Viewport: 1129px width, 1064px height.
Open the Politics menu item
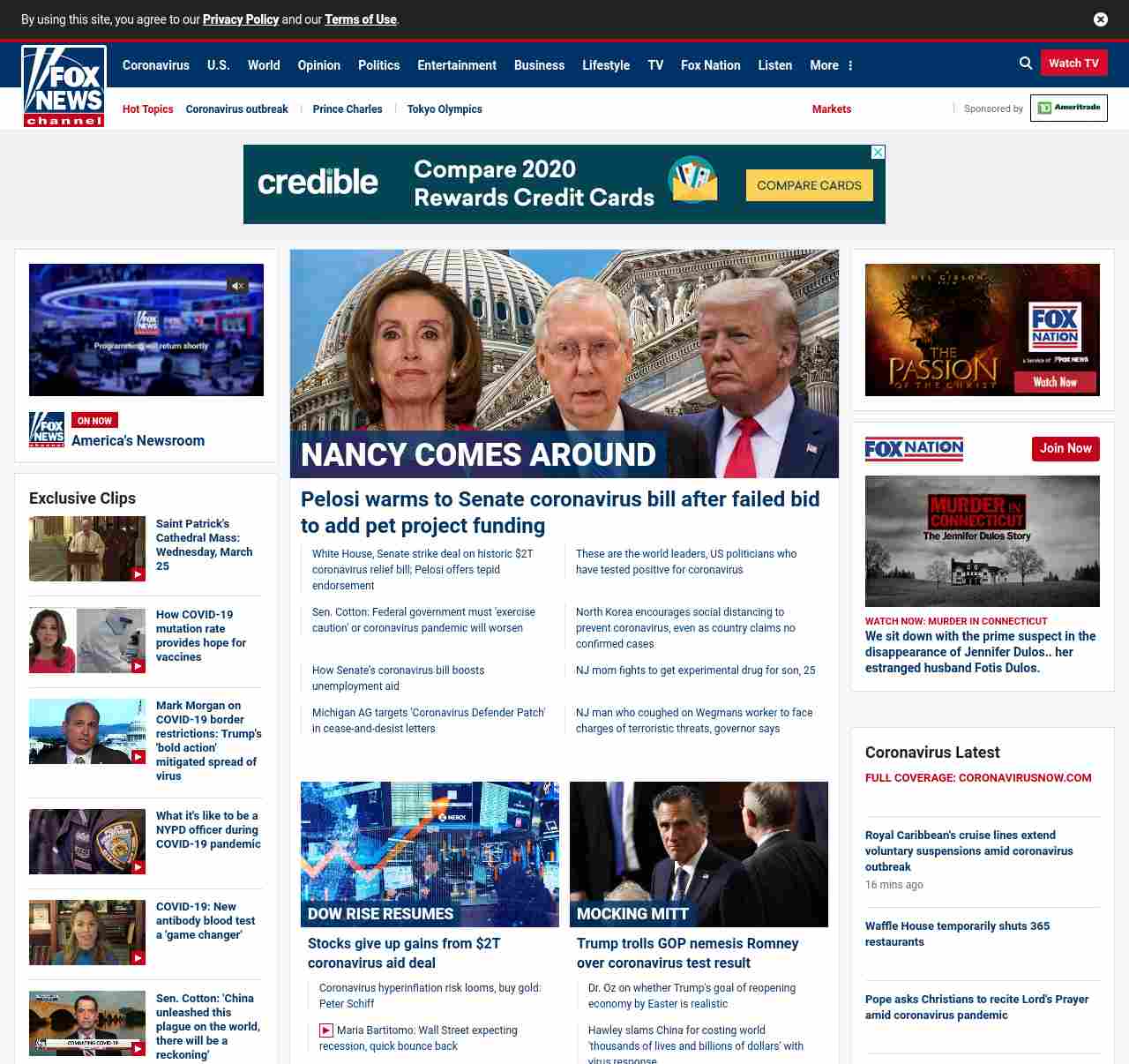[x=378, y=65]
